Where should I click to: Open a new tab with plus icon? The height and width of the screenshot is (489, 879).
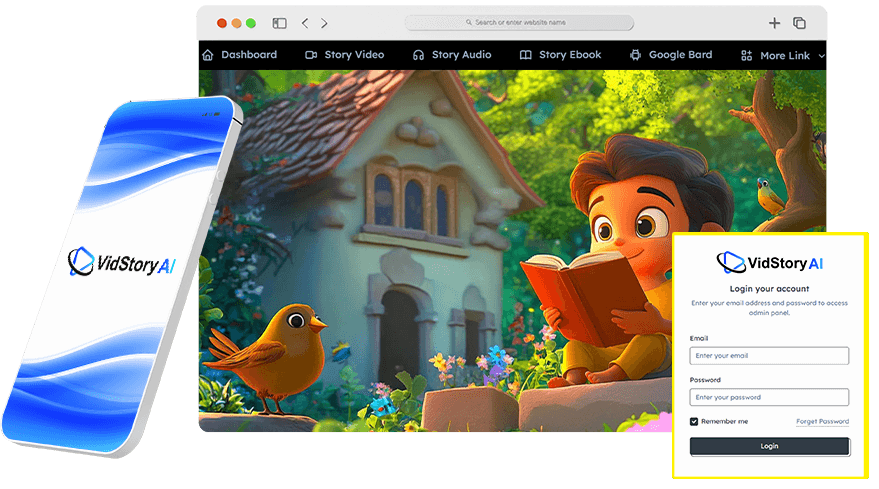click(x=774, y=23)
